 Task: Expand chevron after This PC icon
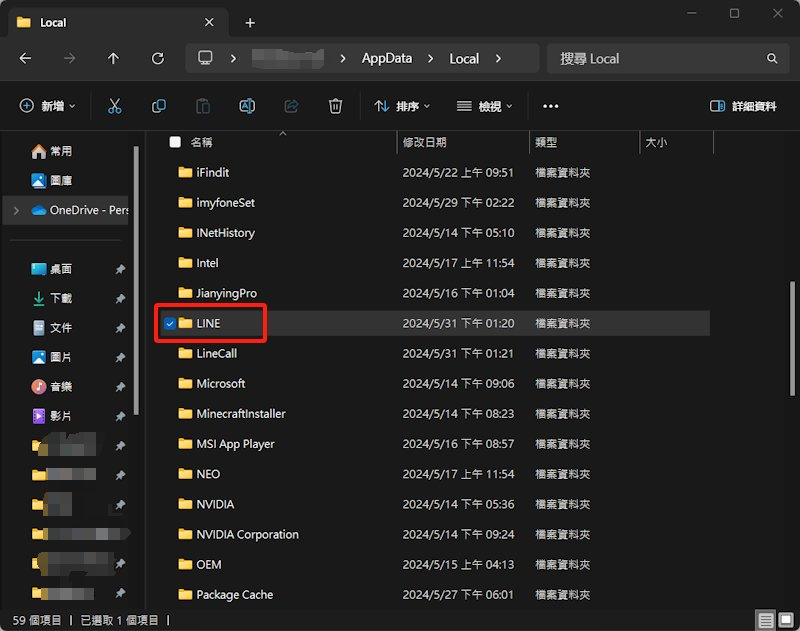[x=233, y=59]
